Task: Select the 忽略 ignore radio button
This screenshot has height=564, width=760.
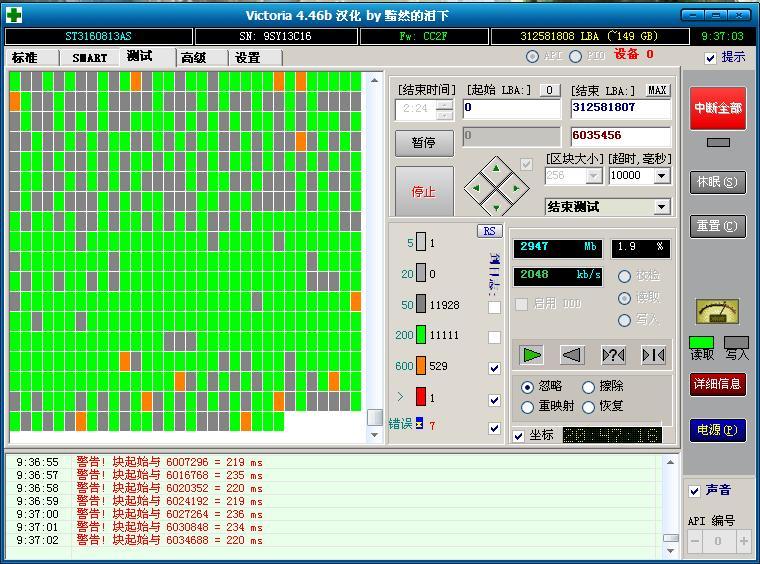Action: (x=527, y=387)
